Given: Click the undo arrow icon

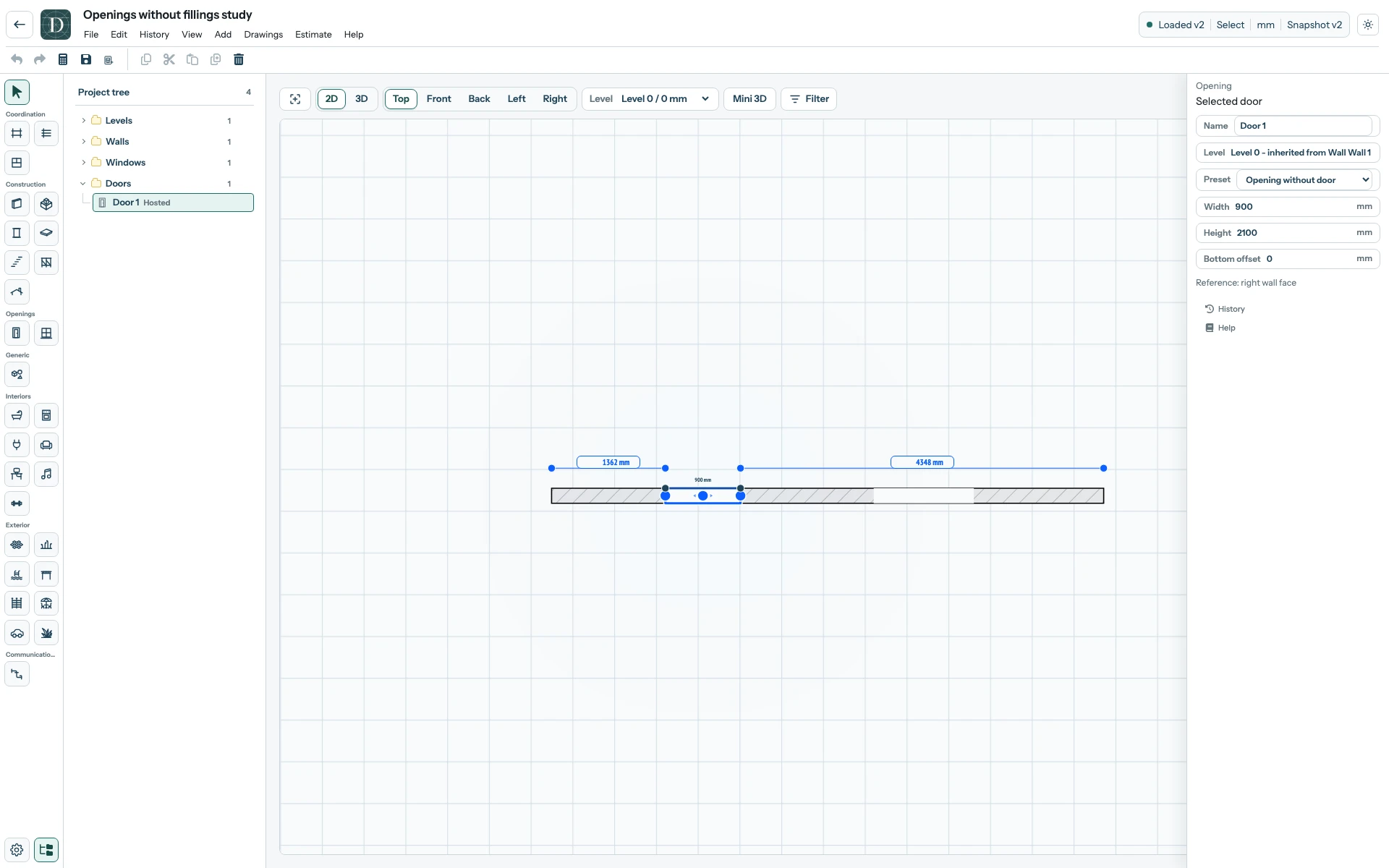Looking at the screenshot, I should 17,59.
